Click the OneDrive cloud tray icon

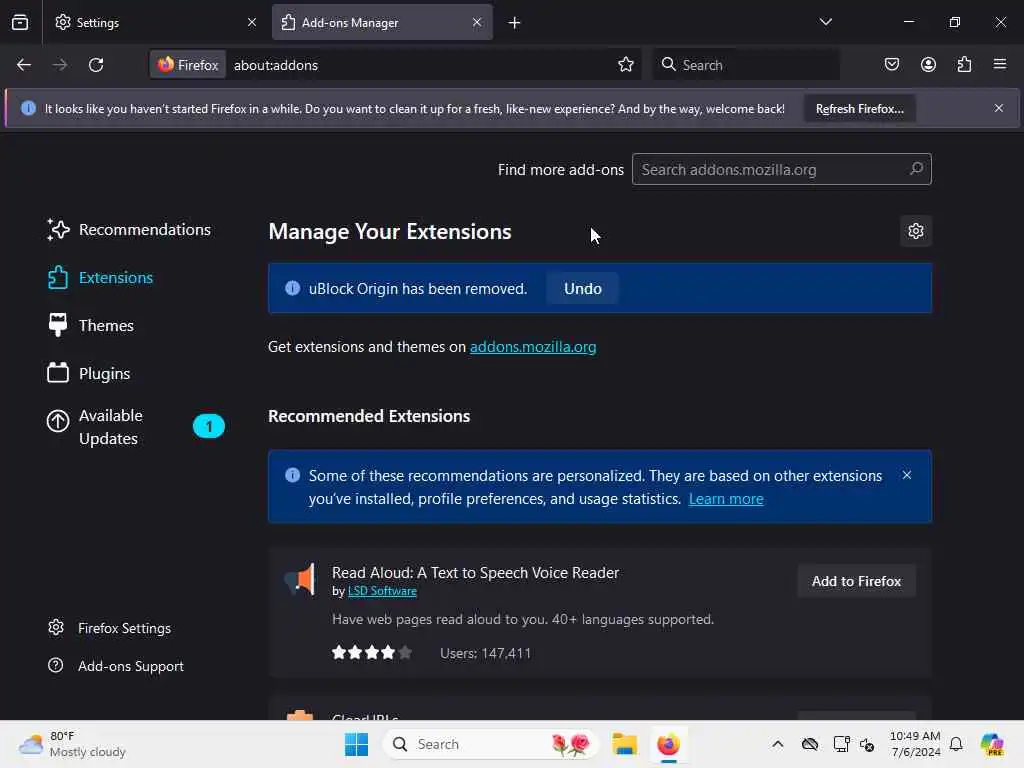click(810, 744)
